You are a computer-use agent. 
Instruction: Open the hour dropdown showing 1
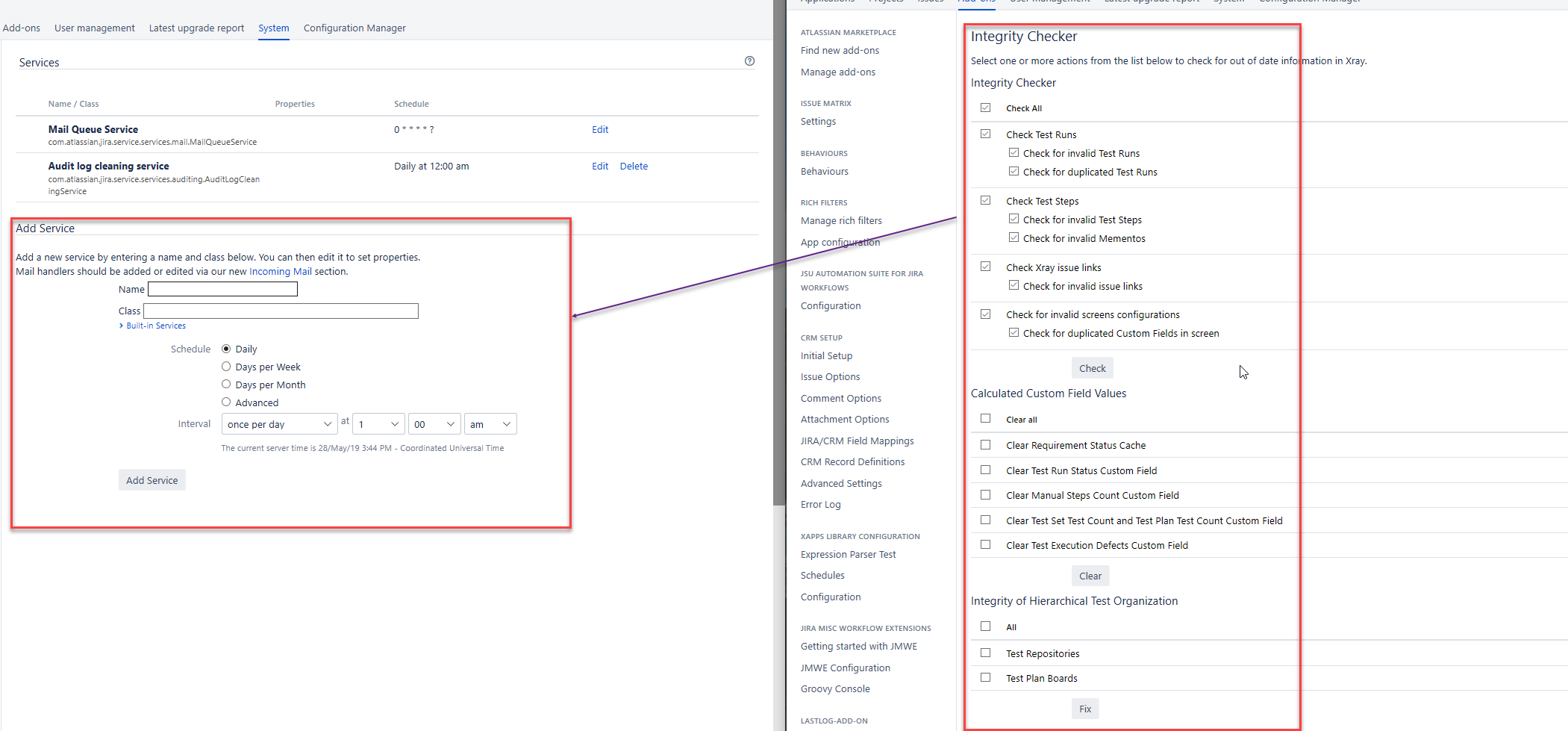tap(379, 424)
